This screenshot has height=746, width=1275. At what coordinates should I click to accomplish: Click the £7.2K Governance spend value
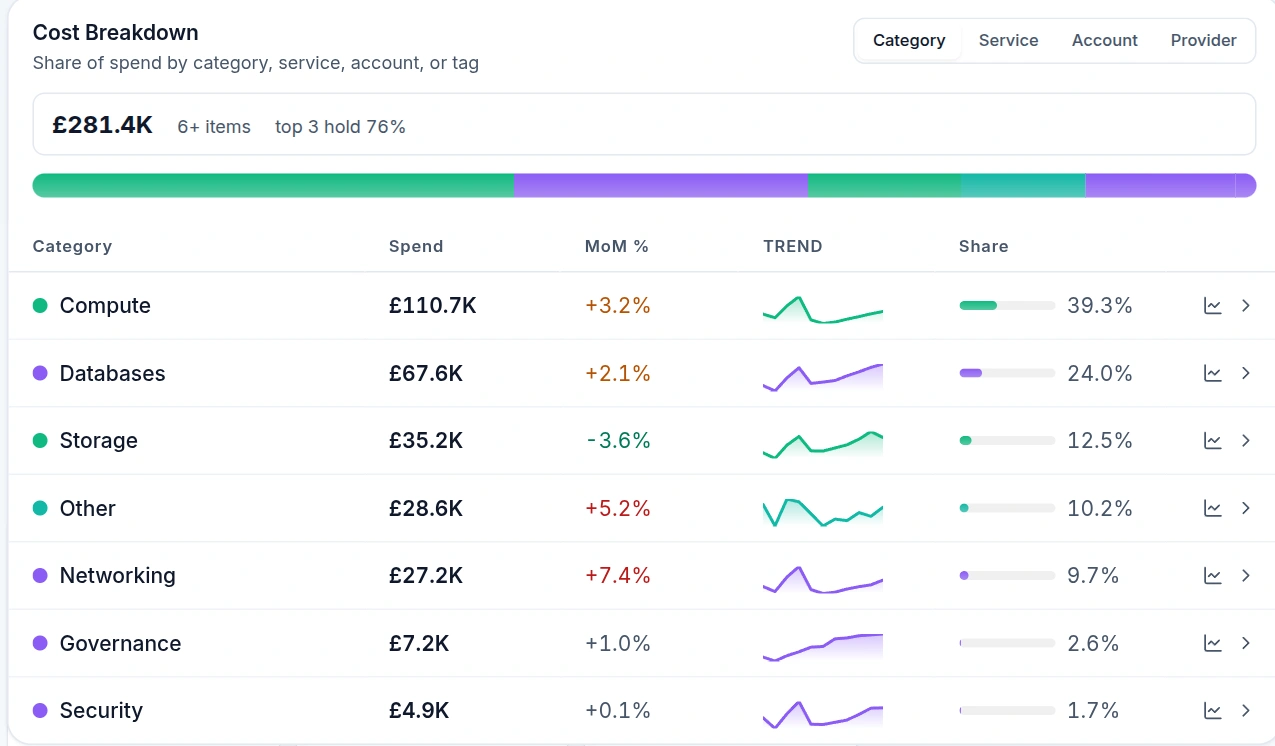(419, 643)
